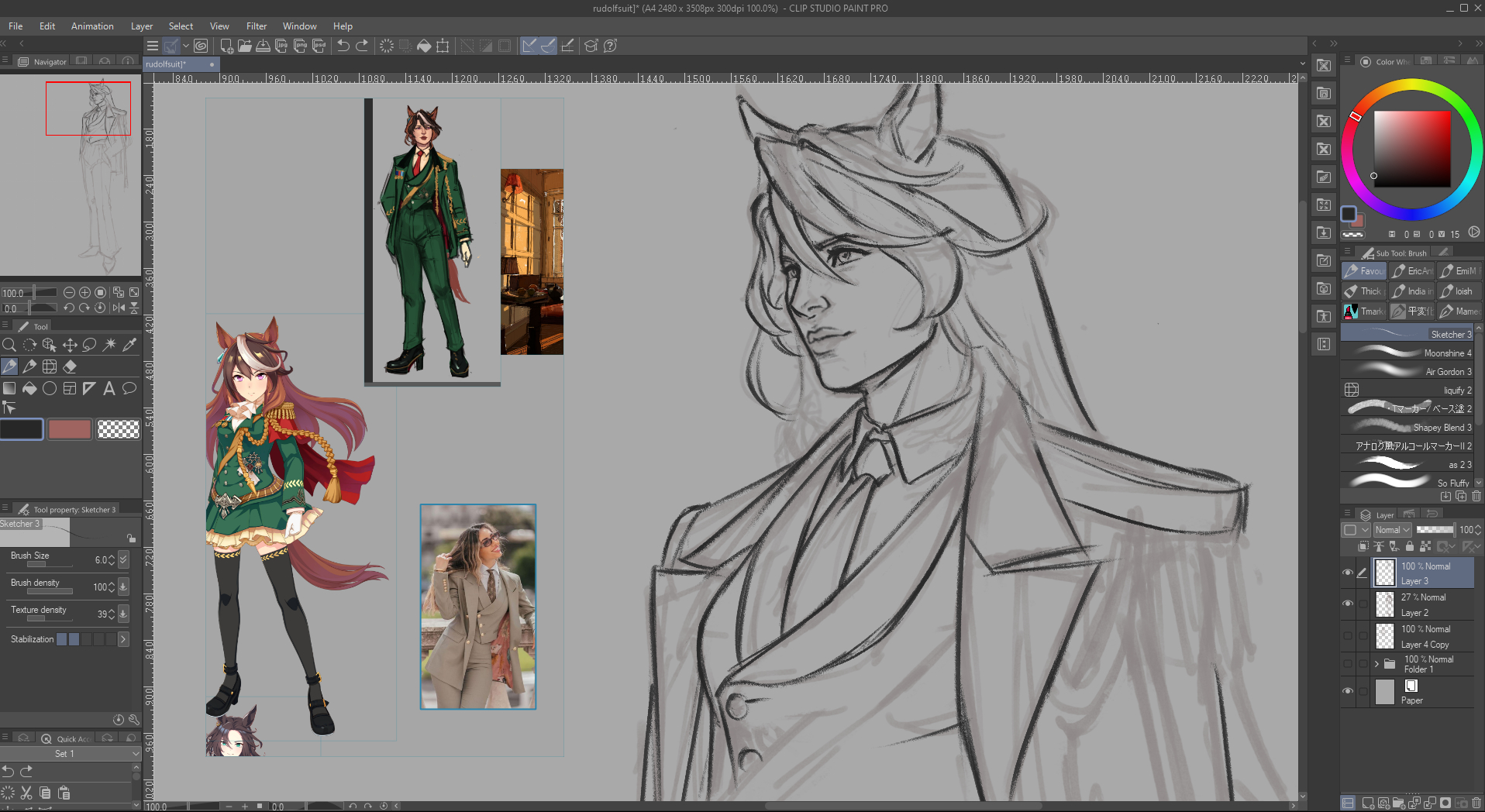Hide the Paper layer
Image resolution: width=1485 pixels, height=812 pixels.
pos(1348,691)
